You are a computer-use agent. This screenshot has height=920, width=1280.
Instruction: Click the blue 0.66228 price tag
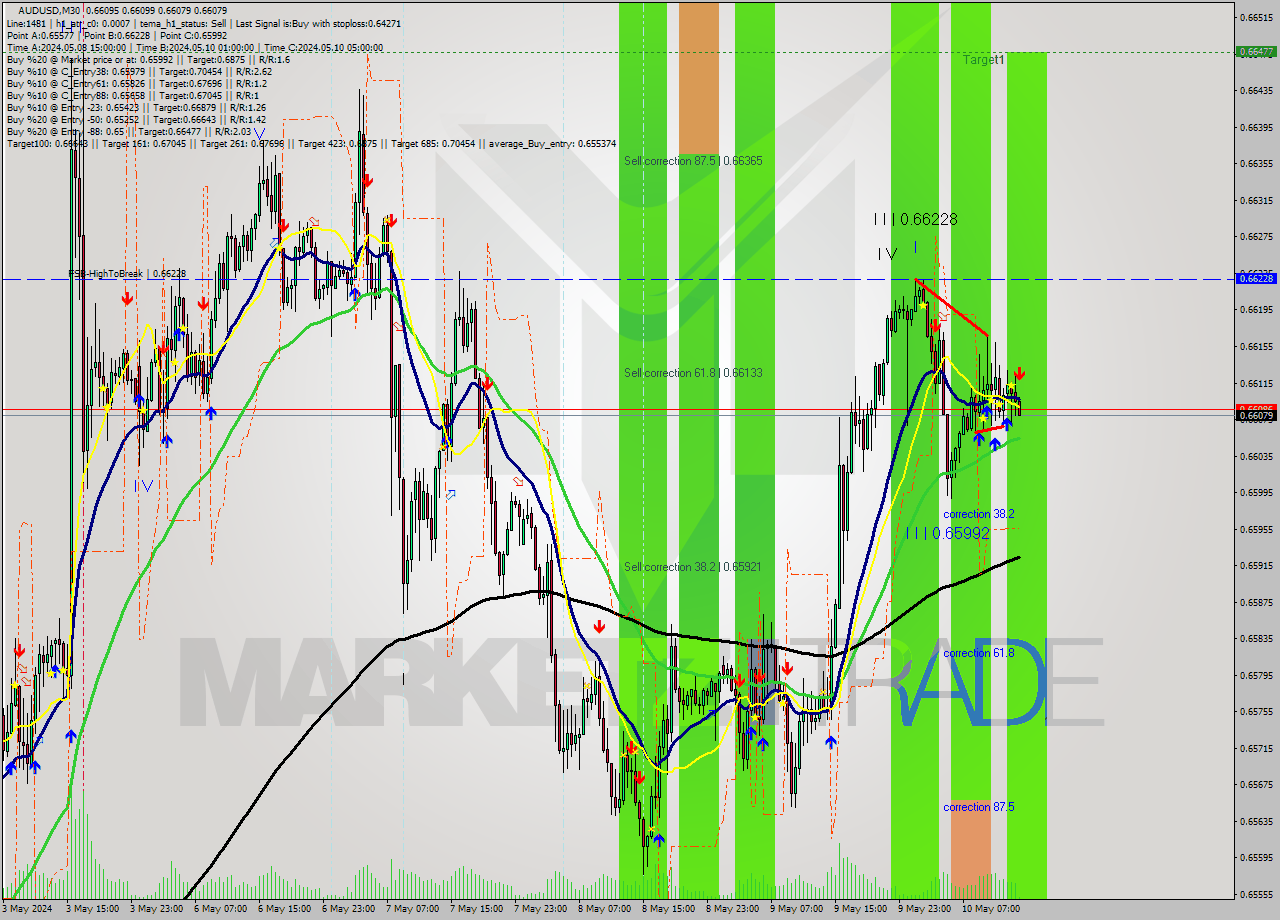[x=1256, y=278]
